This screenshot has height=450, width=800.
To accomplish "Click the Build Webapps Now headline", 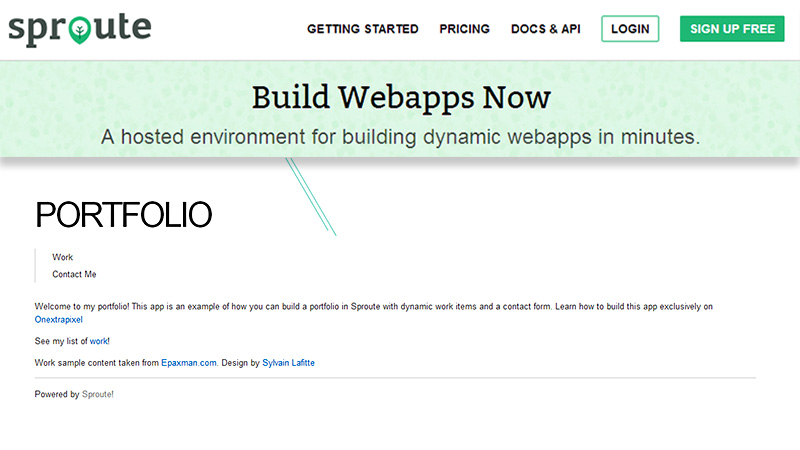I will click(401, 97).
